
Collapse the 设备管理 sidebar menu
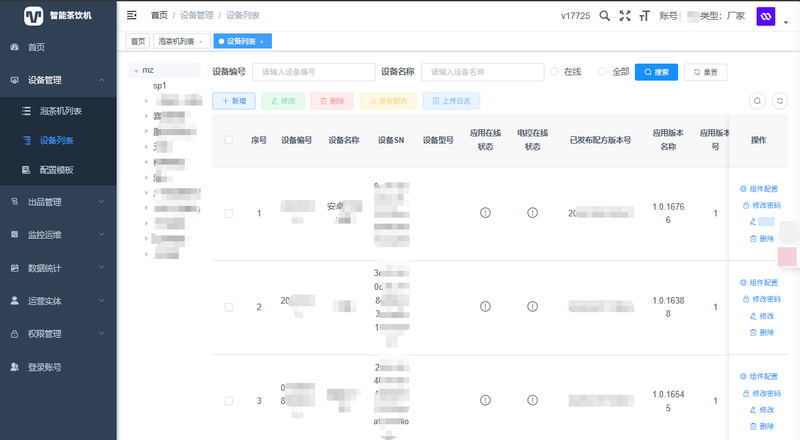(58, 80)
